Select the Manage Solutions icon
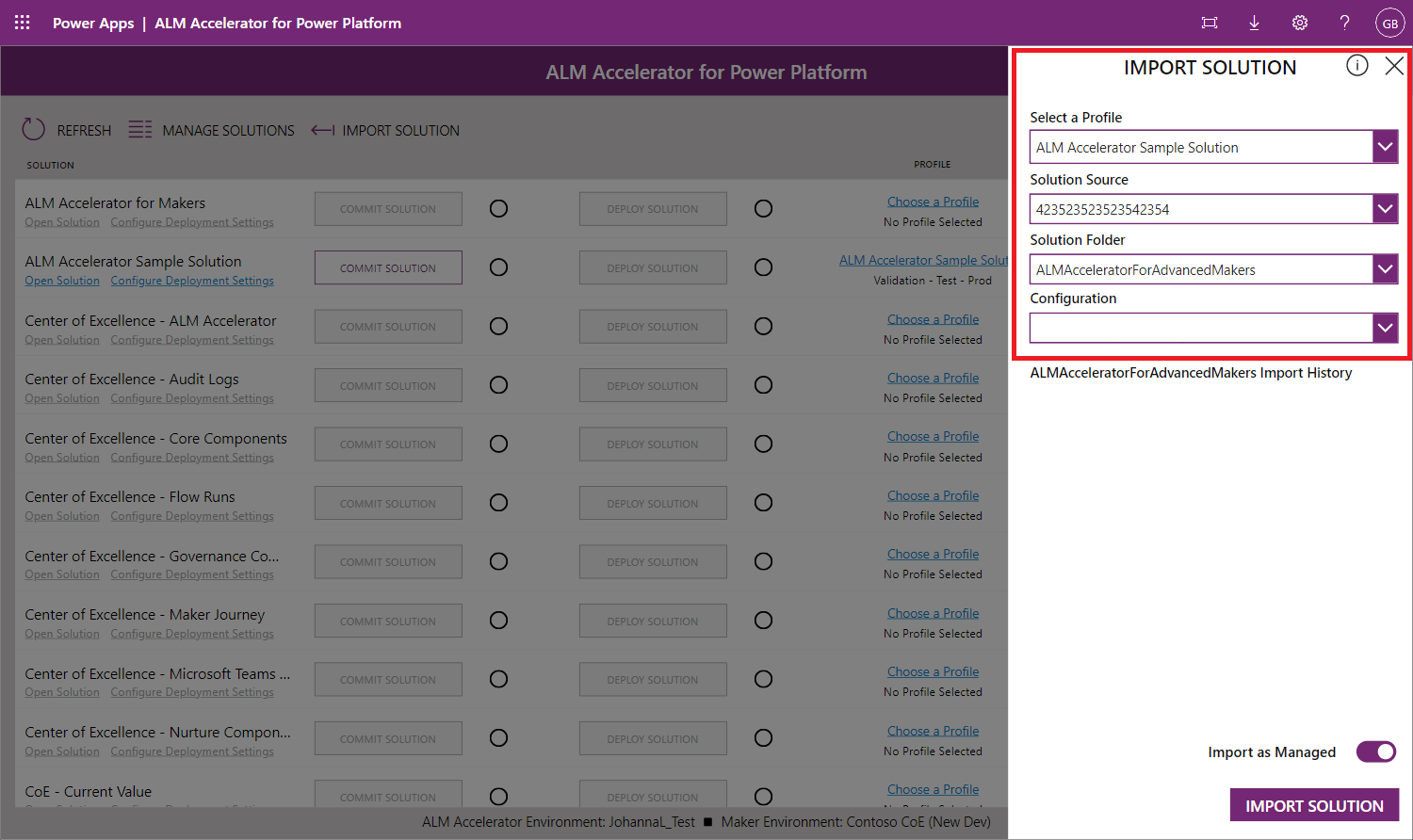 139,129
